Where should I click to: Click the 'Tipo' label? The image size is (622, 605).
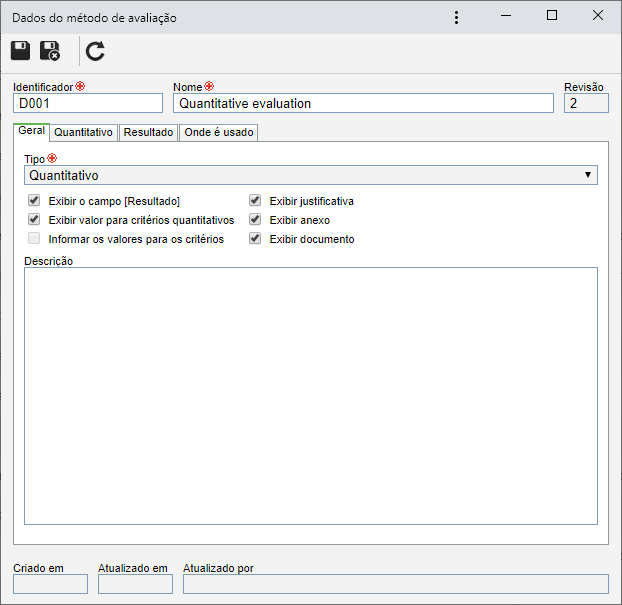coord(35,159)
